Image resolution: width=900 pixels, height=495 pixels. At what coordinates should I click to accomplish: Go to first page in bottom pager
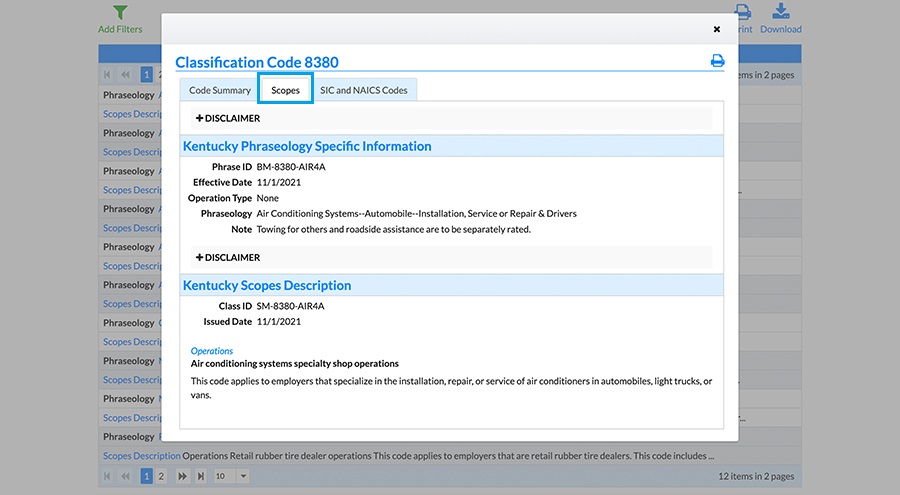click(107, 476)
